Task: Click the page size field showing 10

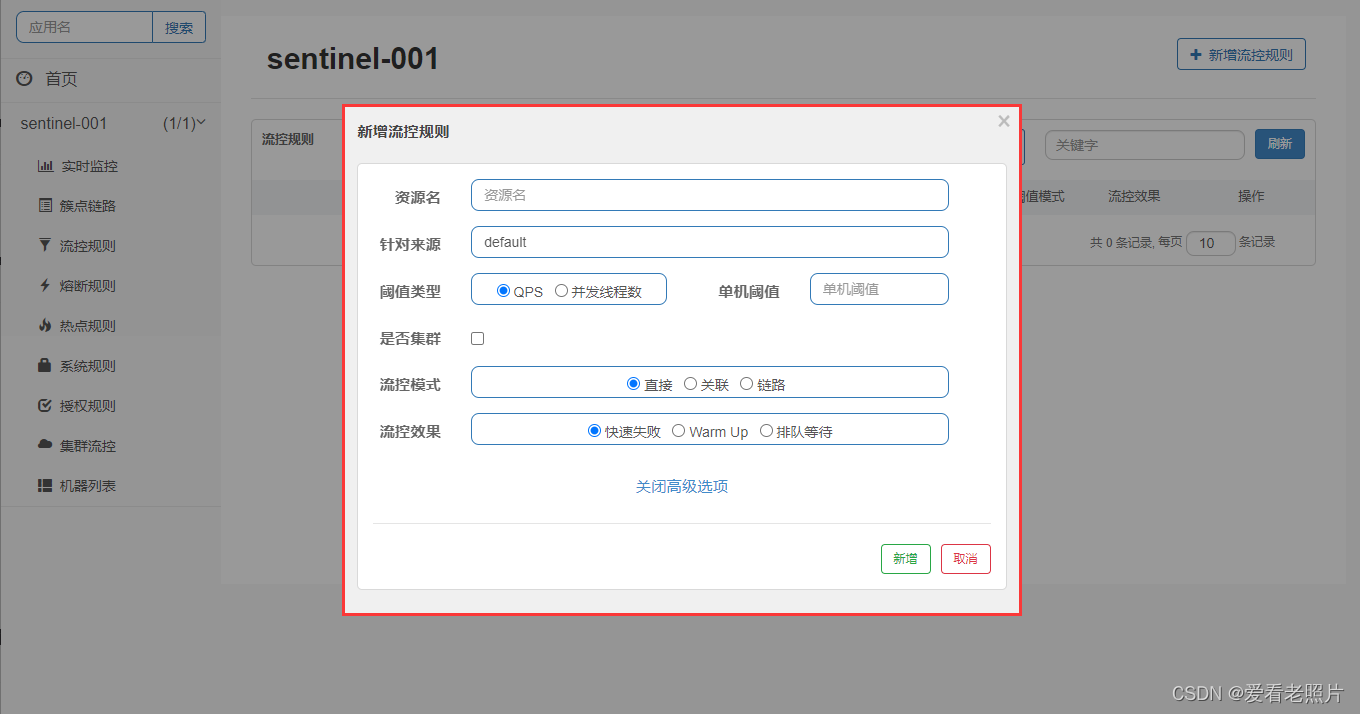Action: (1211, 243)
